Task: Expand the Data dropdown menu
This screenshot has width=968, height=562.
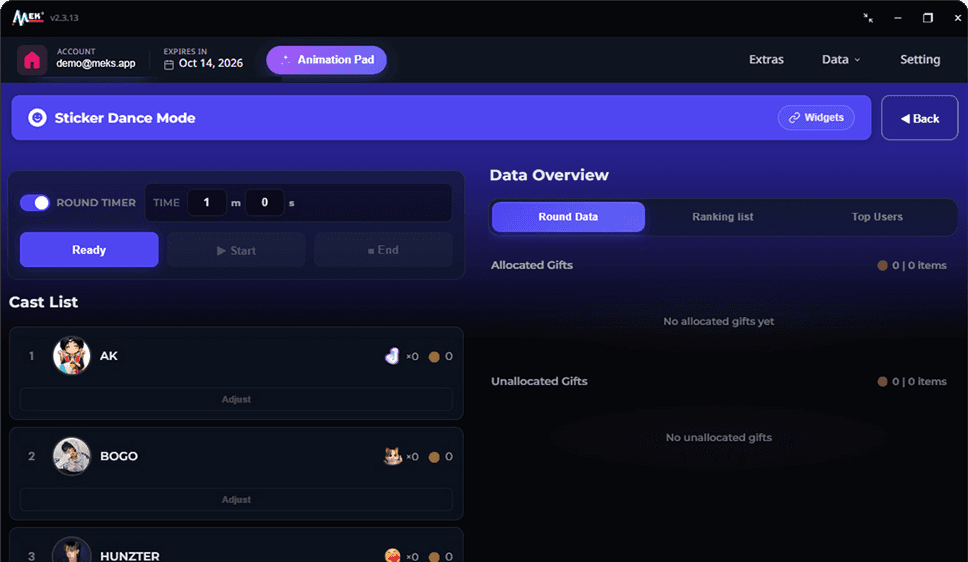Action: pos(841,59)
